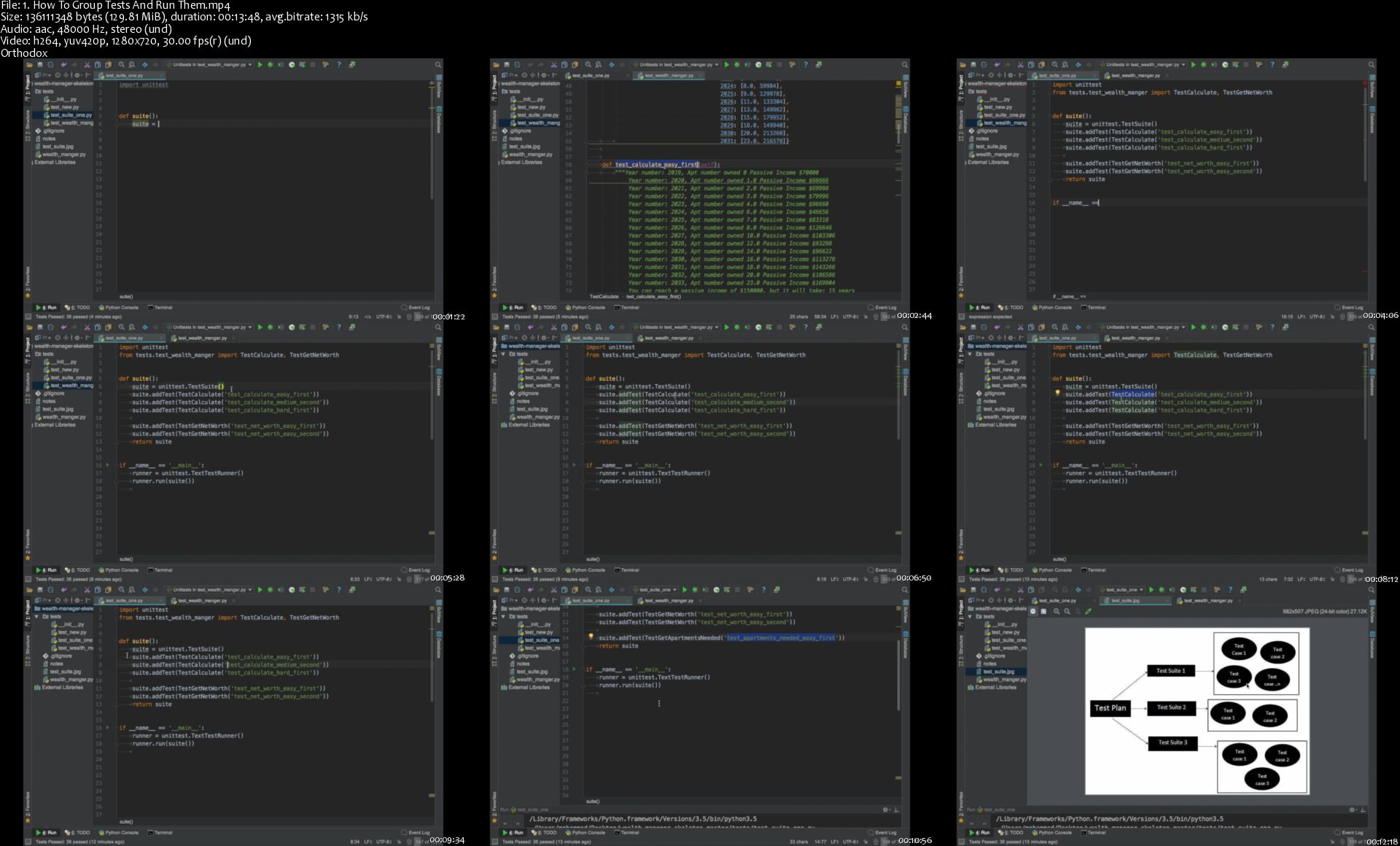Viewport: 1400px width, 846px height.
Task: Click the Test Plan box in the 00:12:18 diagram
Action: tap(1110, 707)
